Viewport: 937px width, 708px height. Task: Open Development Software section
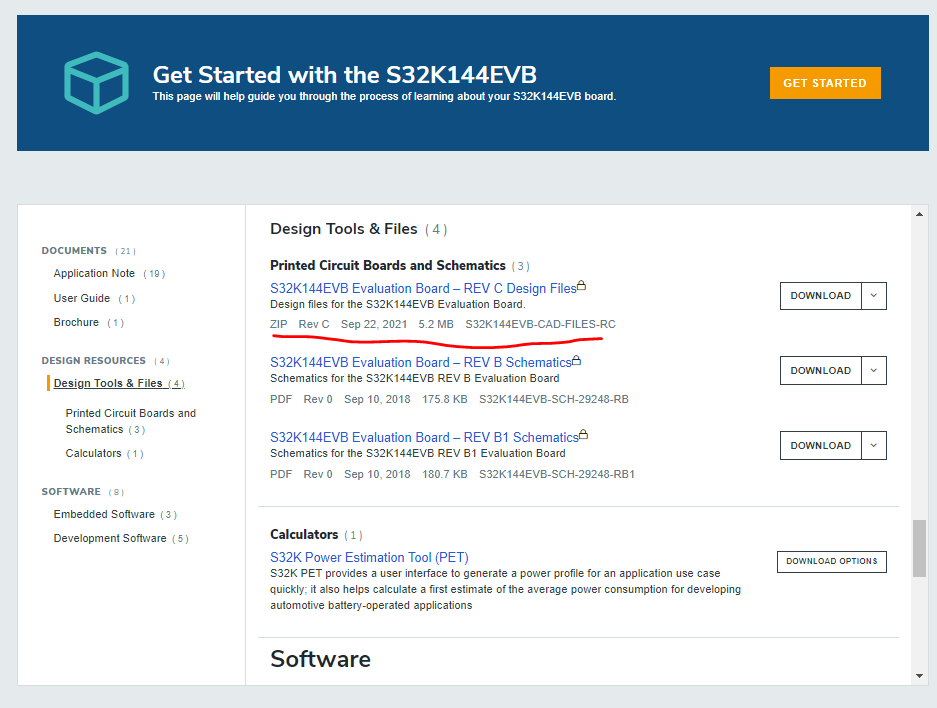pos(110,539)
